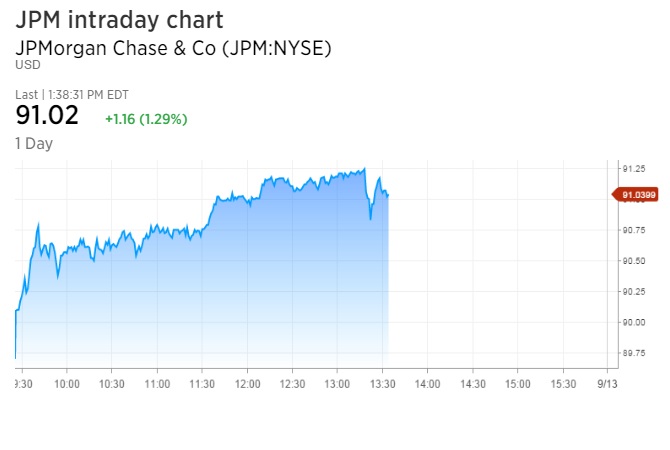
Task: Click the 9/13 date axis label
Action: [x=608, y=383]
